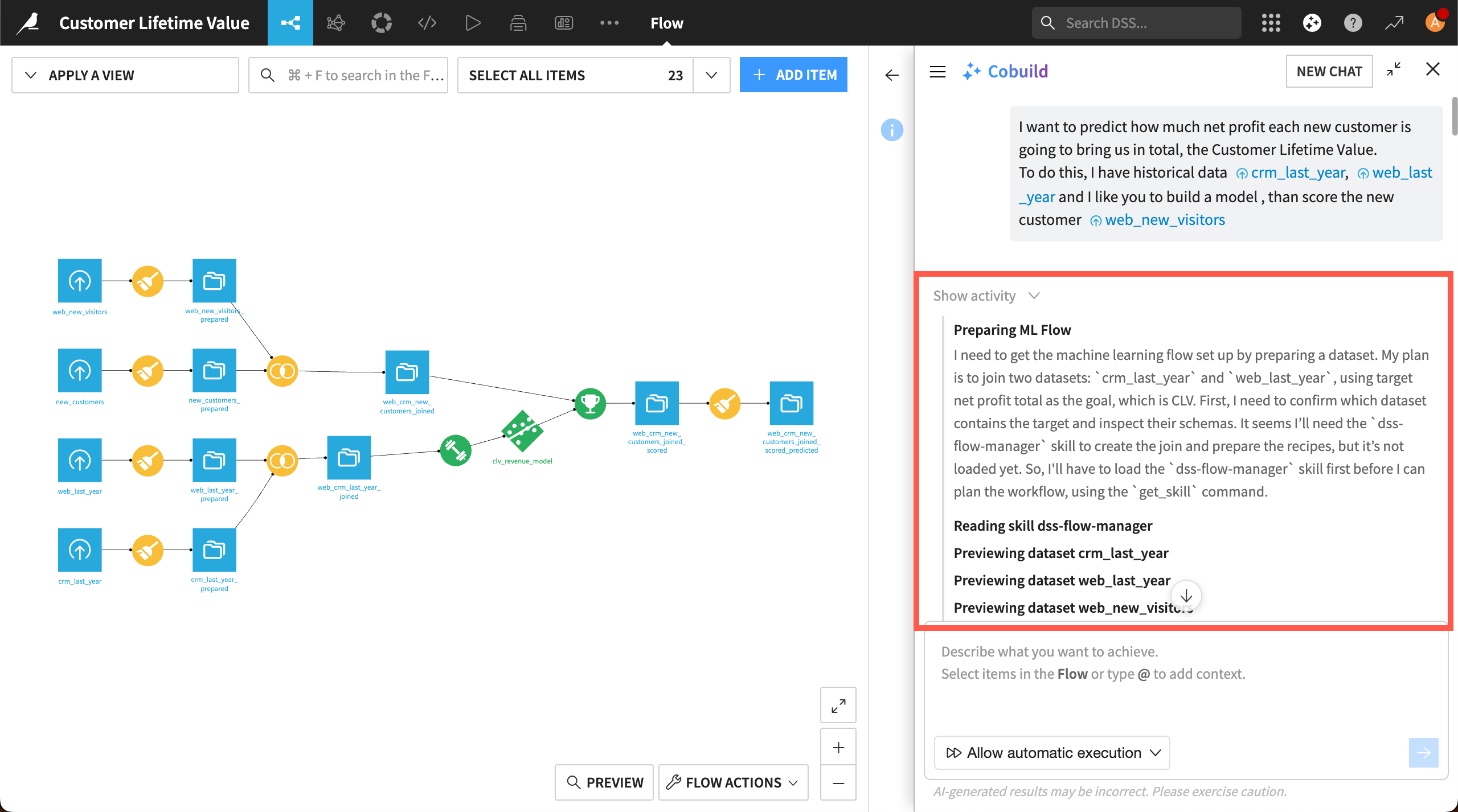The width and height of the screenshot is (1458, 812).
Task: Click the send arrow button
Action: coord(1424,753)
